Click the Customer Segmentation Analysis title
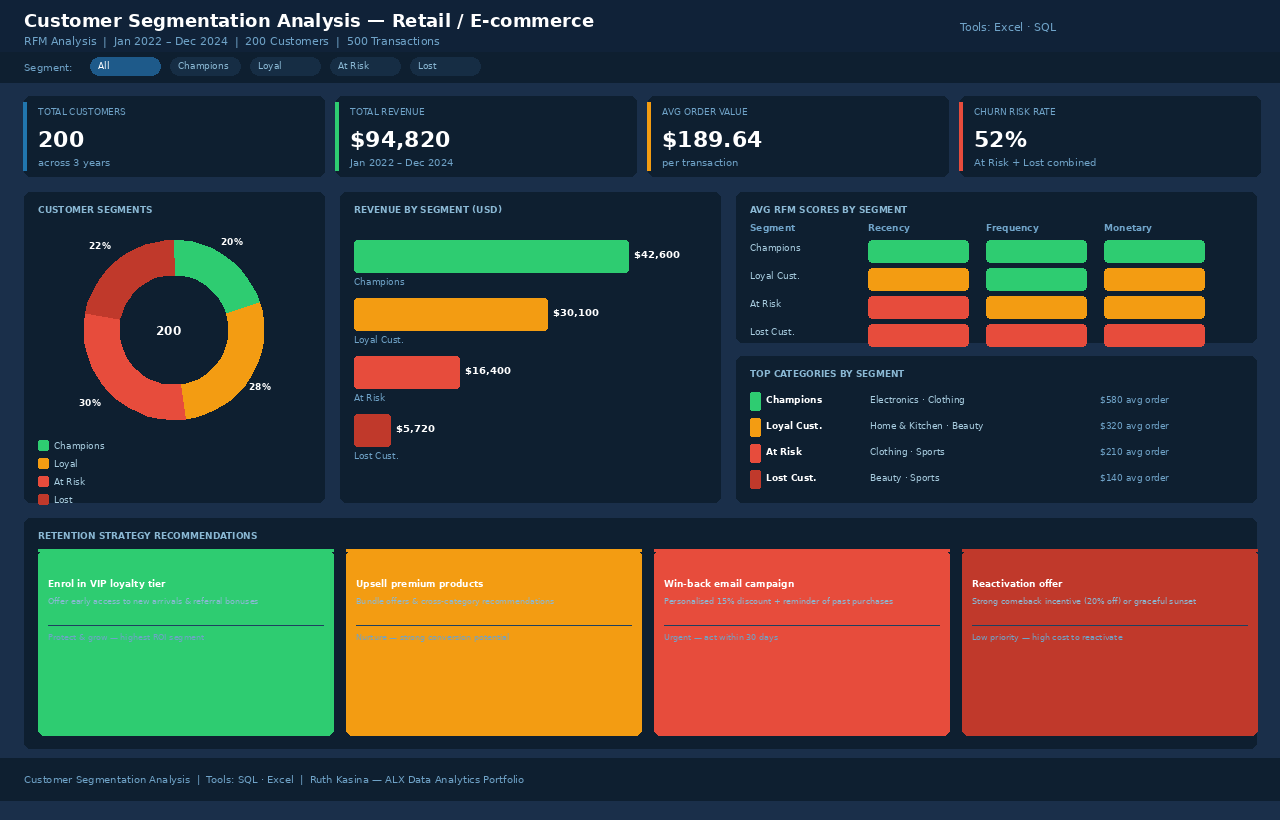 (309, 21)
